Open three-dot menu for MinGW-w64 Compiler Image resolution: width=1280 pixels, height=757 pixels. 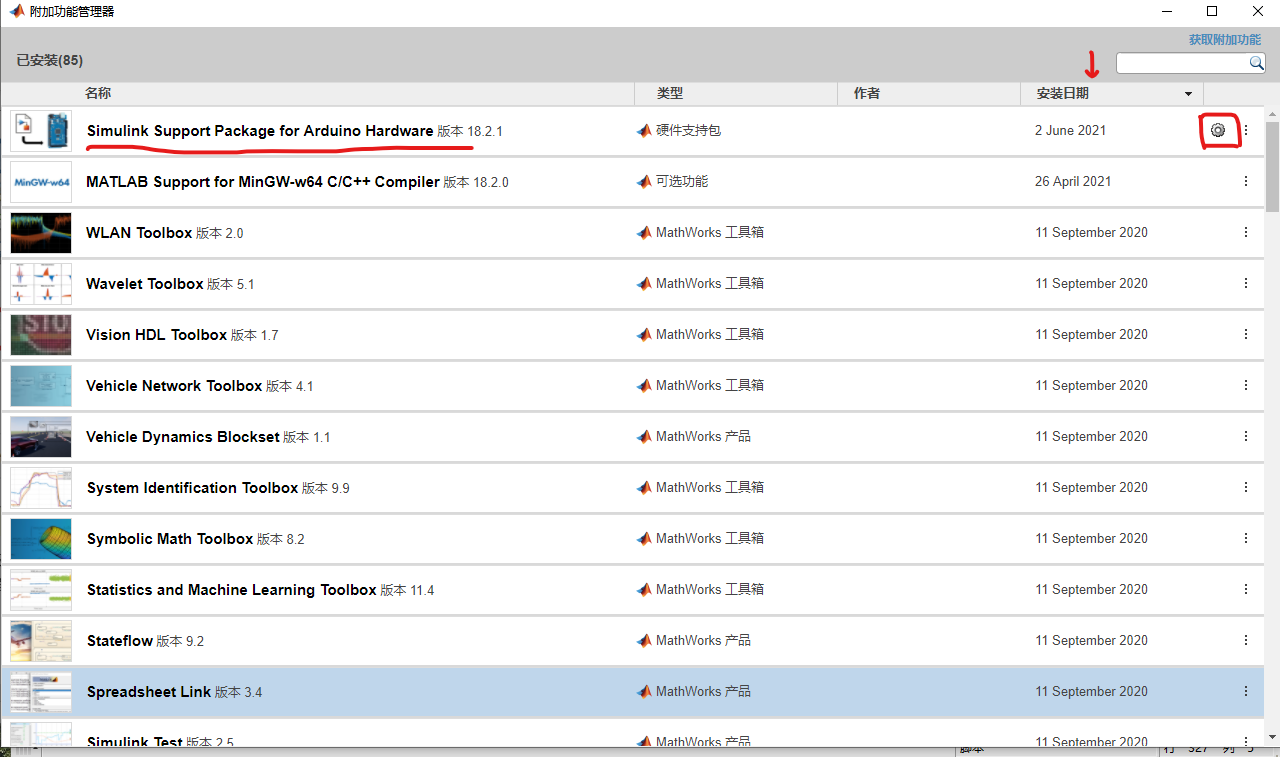[x=1245, y=181]
